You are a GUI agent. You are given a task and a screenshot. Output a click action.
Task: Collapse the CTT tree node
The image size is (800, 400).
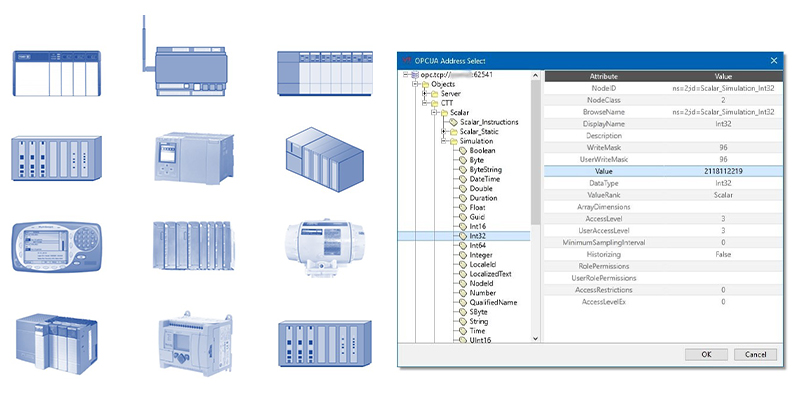[x=424, y=104]
